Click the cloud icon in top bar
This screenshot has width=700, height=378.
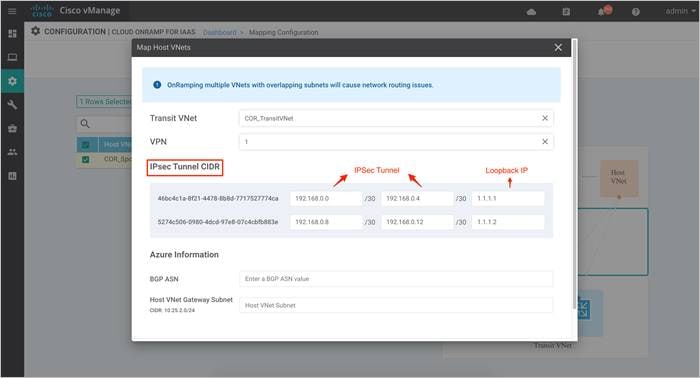coord(531,12)
